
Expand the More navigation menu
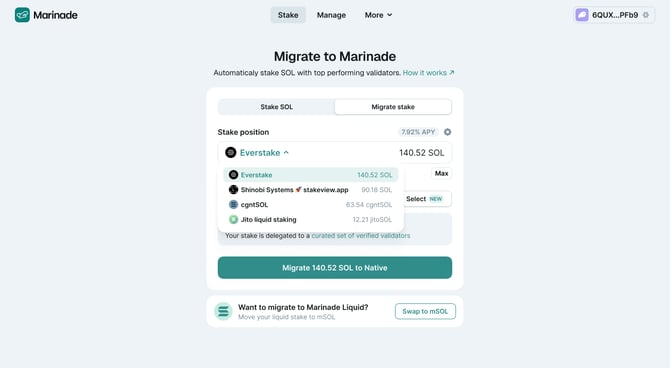pos(378,15)
